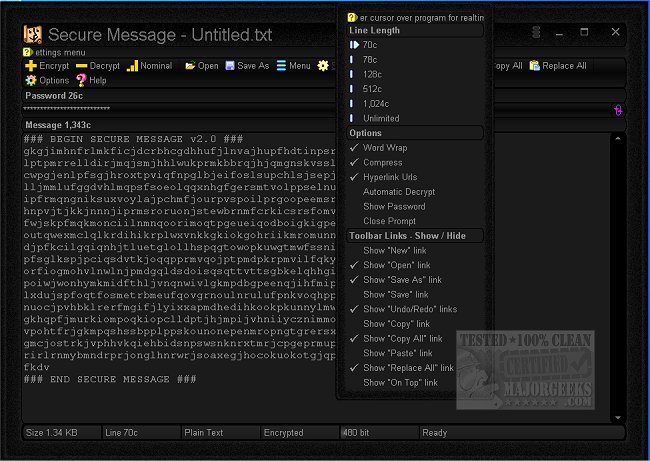Select 128c line length
650x461 pixels.
[x=415, y=74]
